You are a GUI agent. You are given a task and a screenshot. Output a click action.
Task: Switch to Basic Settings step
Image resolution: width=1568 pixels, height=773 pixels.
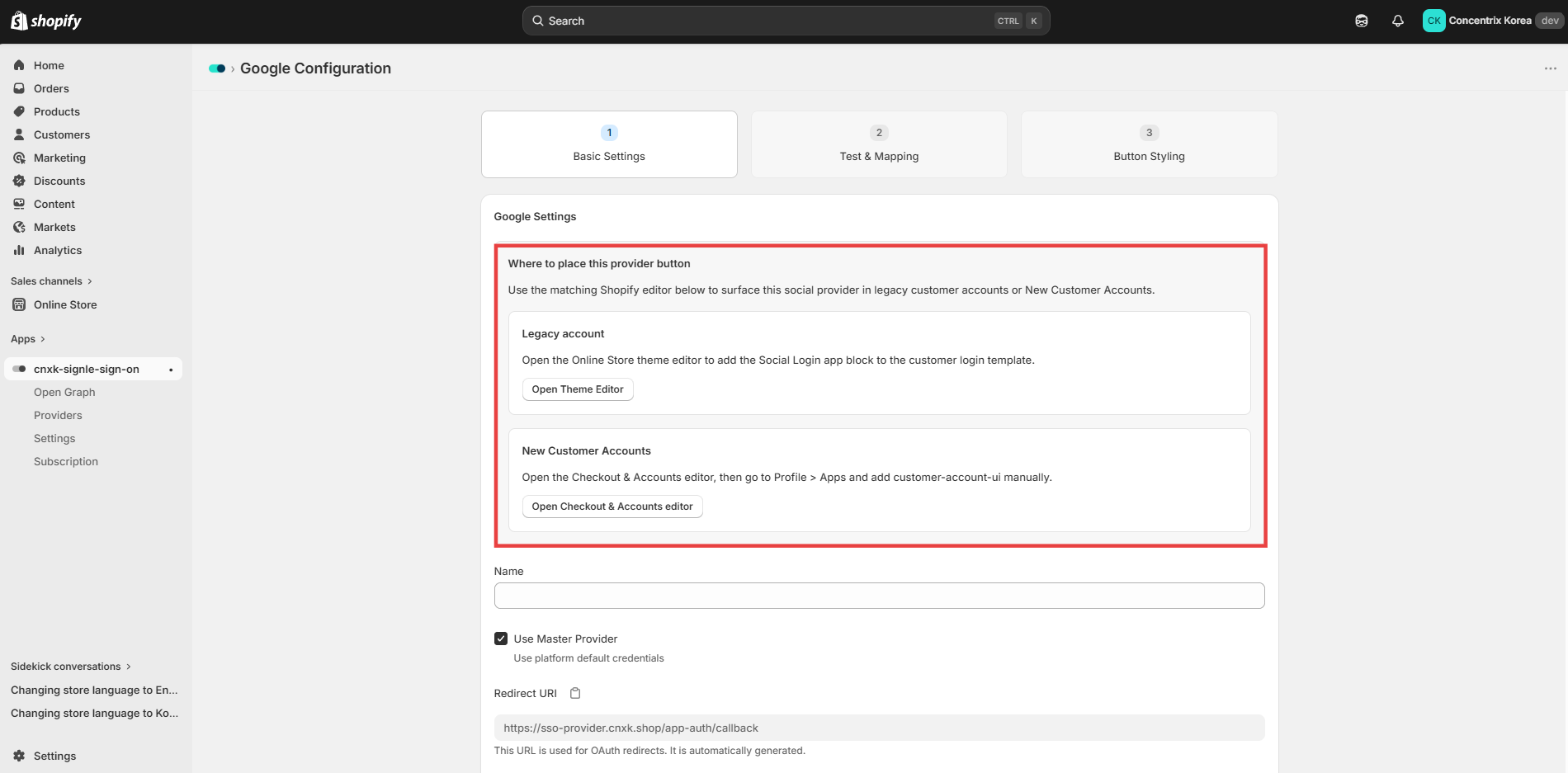click(x=609, y=144)
